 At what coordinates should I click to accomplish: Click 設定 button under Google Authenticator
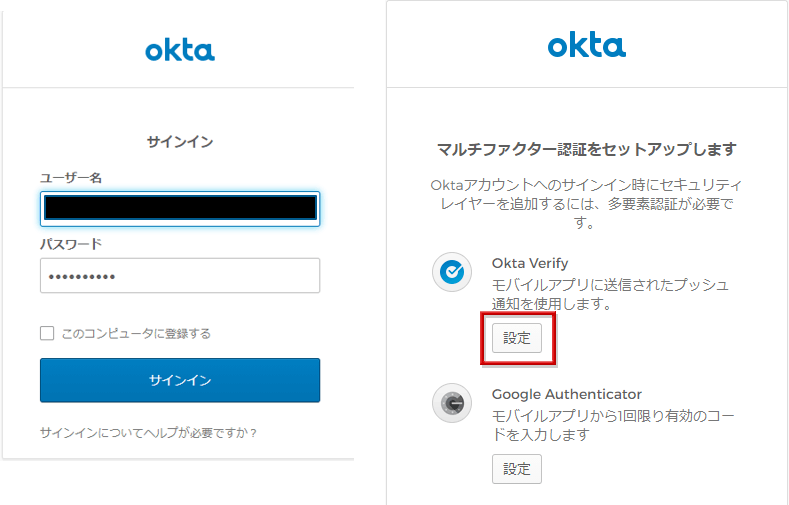coord(517,468)
